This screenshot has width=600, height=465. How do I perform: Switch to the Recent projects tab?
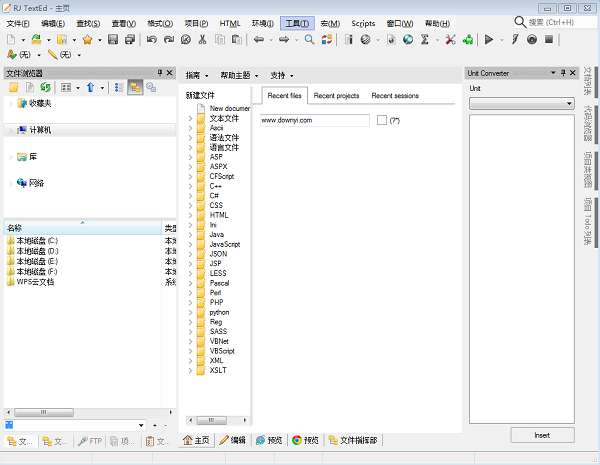click(336, 96)
